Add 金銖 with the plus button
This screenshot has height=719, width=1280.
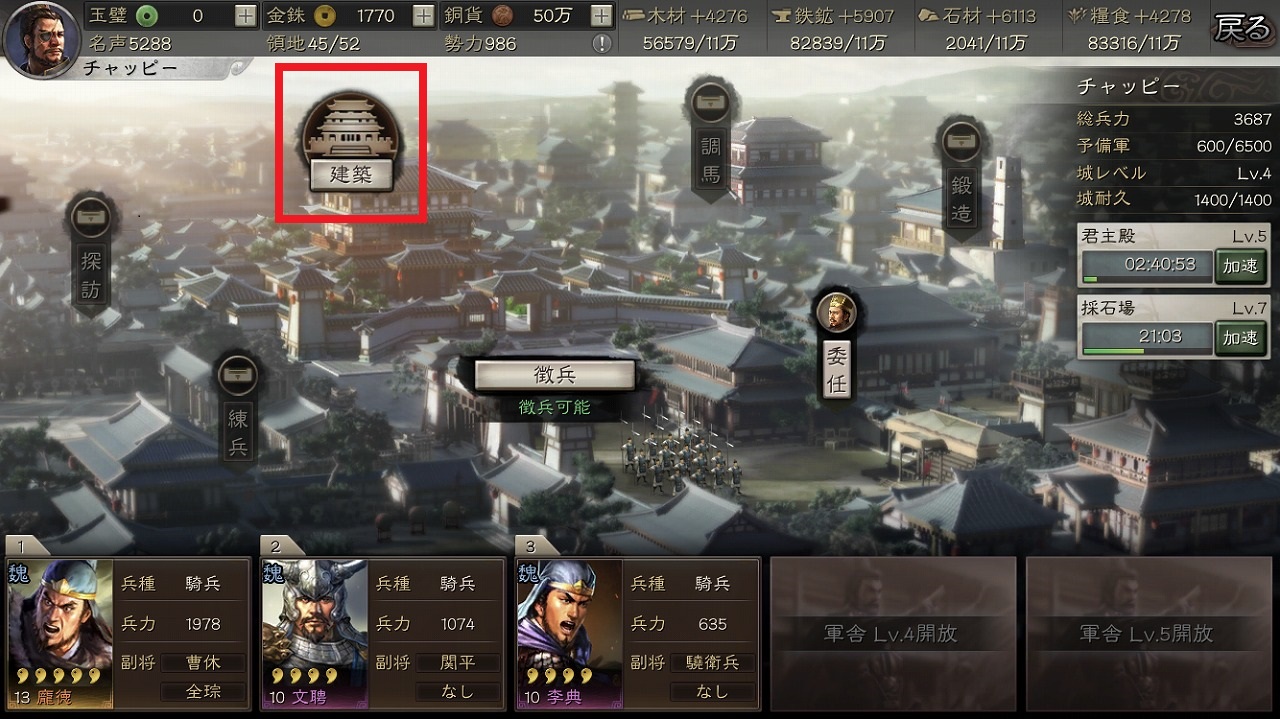coord(423,16)
